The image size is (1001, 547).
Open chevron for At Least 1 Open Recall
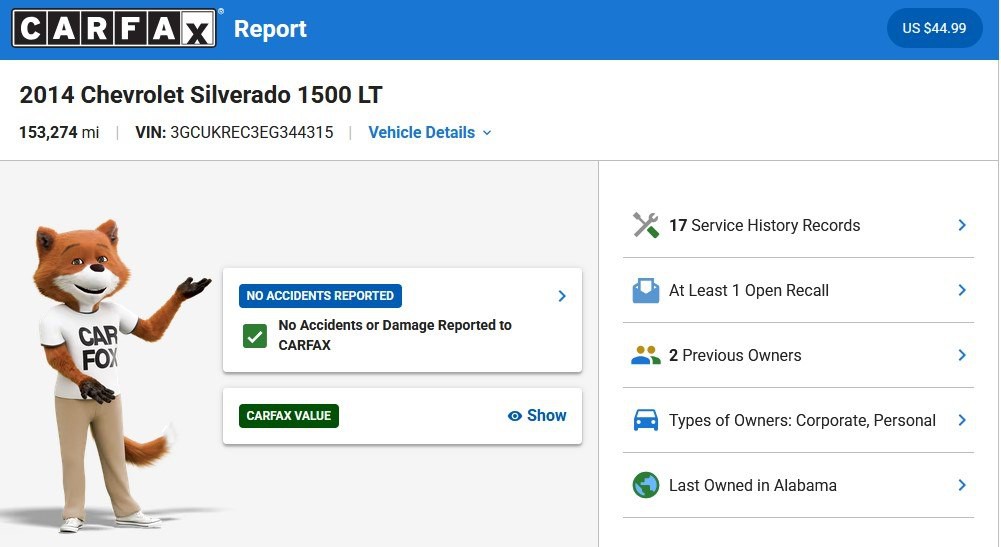(962, 290)
